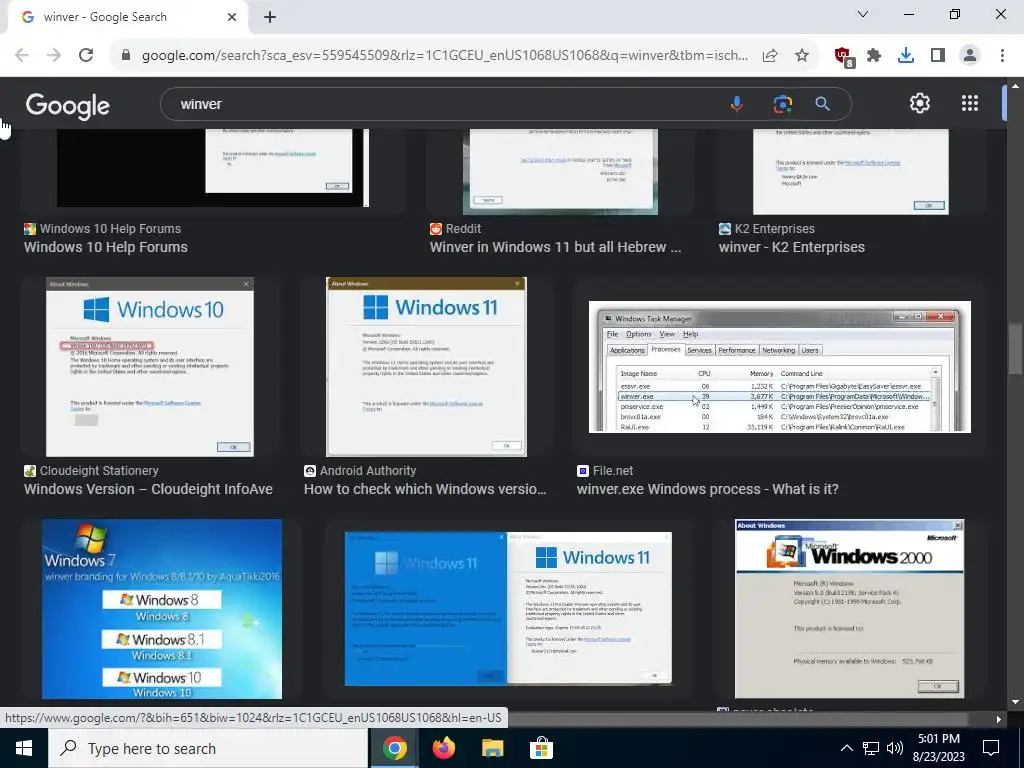The width and height of the screenshot is (1024, 768).
Task: Open Windows Version – Cloudeight InfoAve link
Action: tap(148, 489)
